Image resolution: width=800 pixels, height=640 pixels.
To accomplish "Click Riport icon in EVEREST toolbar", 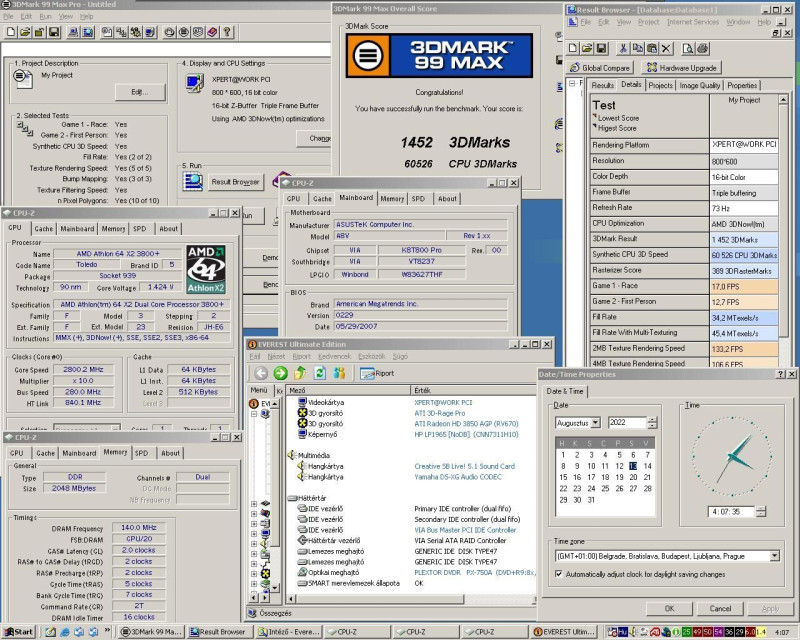I will (x=377, y=373).
